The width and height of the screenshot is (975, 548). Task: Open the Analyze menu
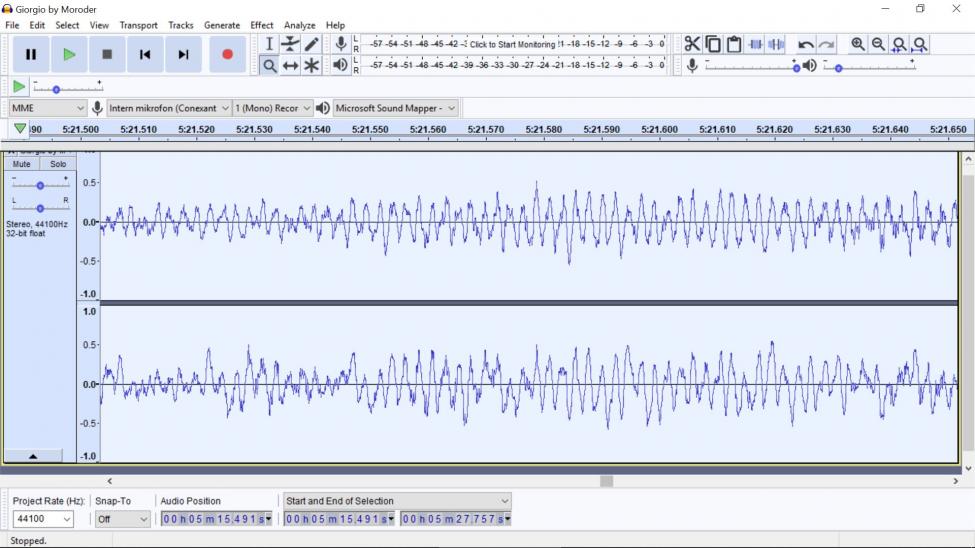(300, 26)
